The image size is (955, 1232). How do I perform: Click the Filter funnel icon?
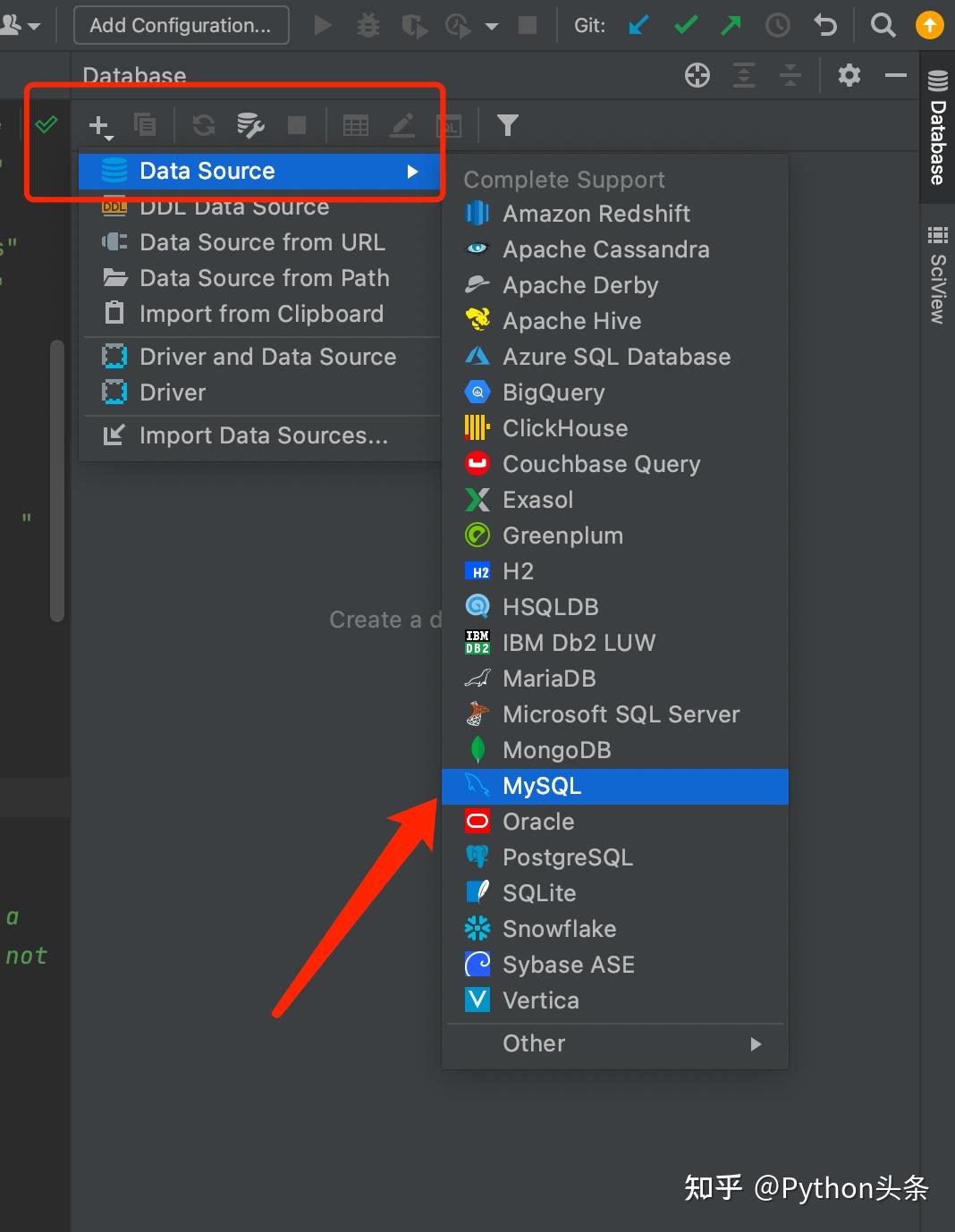tap(508, 125)
